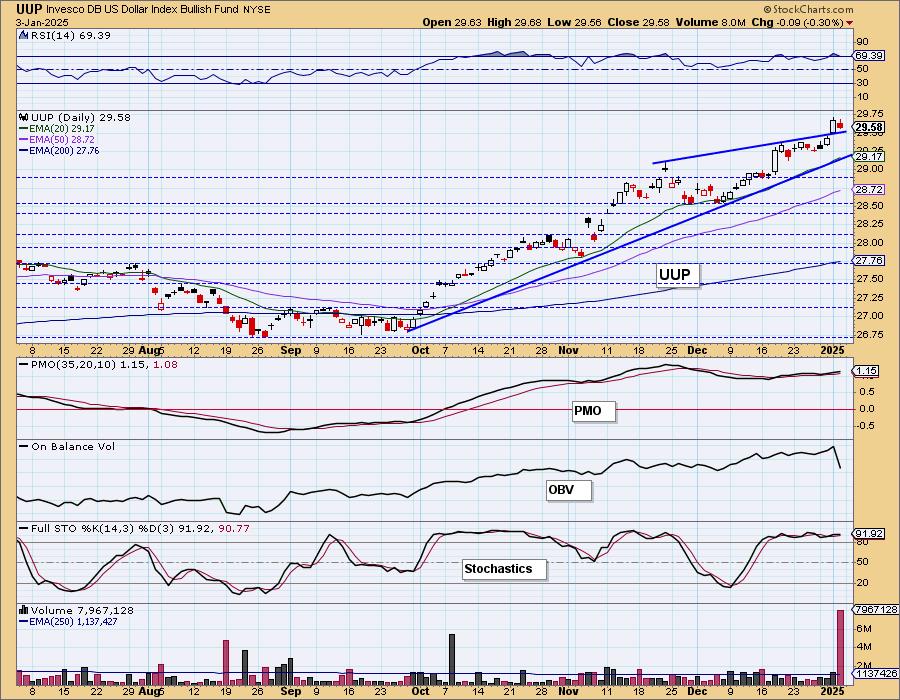Click the red down arrow beside Chg
This screenshot has height=700, width=900.
click(x=849, y=23)
